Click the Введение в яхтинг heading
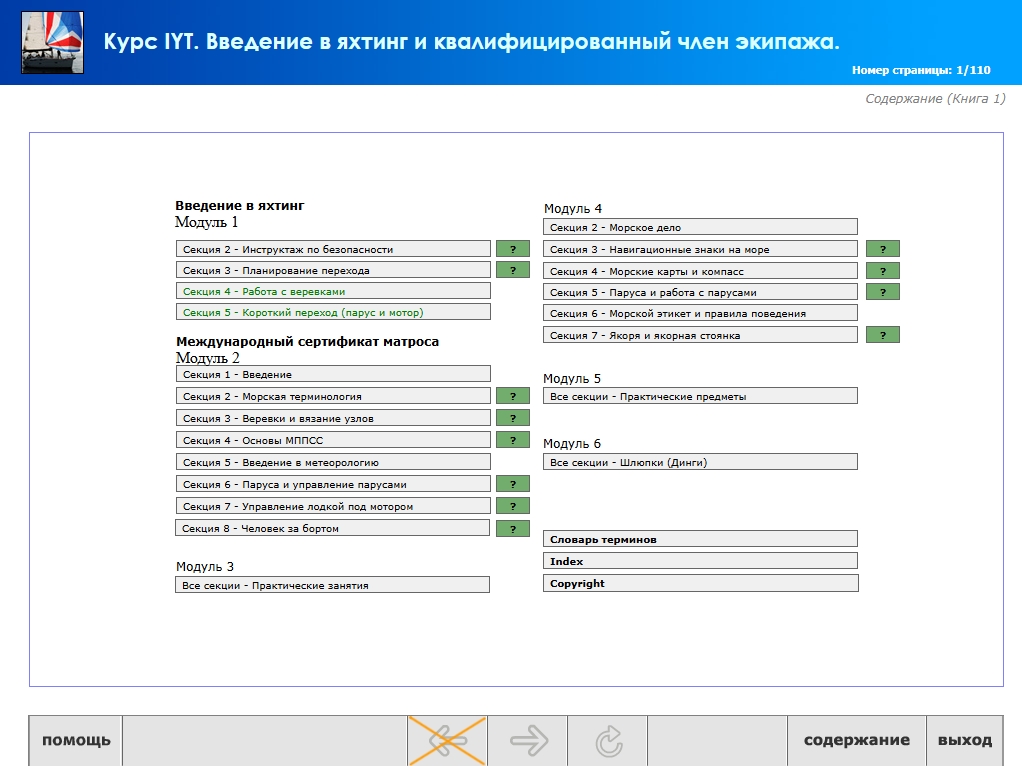This screenshot has height=766, width=1022. [x=240, y=205]
